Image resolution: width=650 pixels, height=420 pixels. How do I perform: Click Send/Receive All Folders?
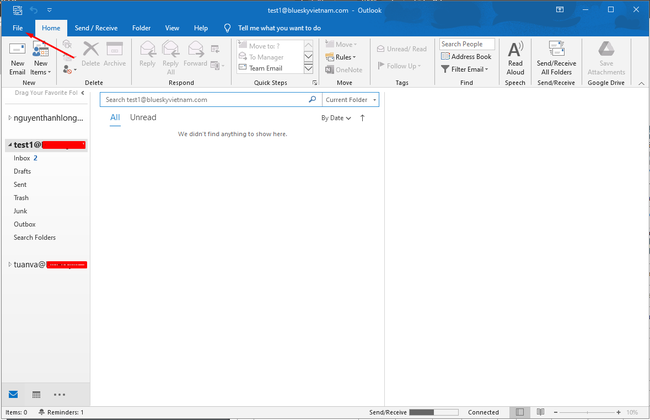coord(556,58)
